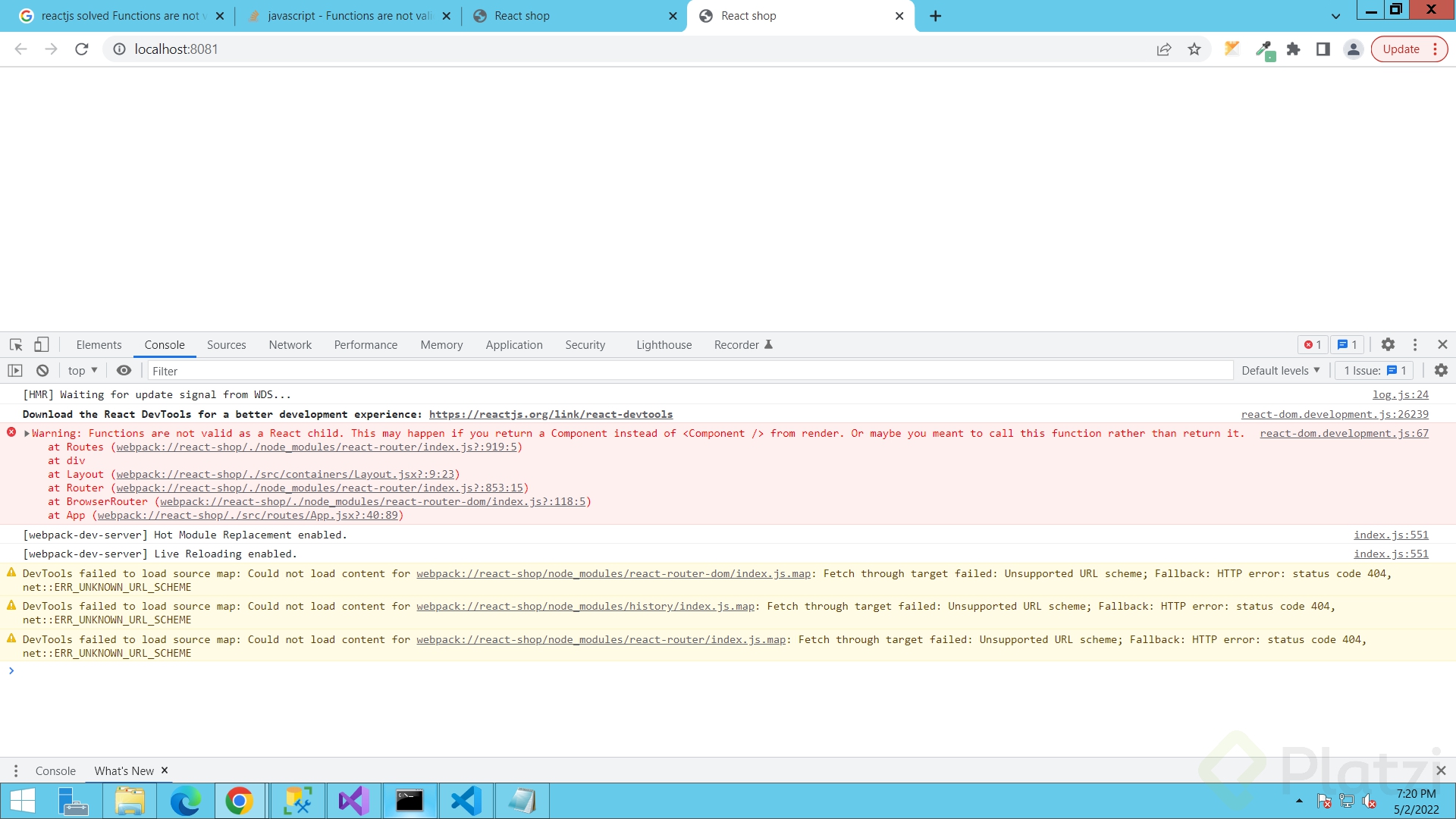Click the error counter badge showing 1

coord(1312,344)
